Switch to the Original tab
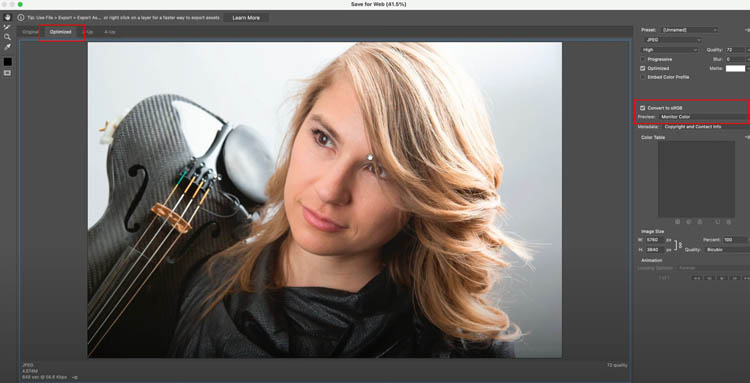This screenshot has width=750, height=383. click(x=31, y=32)
